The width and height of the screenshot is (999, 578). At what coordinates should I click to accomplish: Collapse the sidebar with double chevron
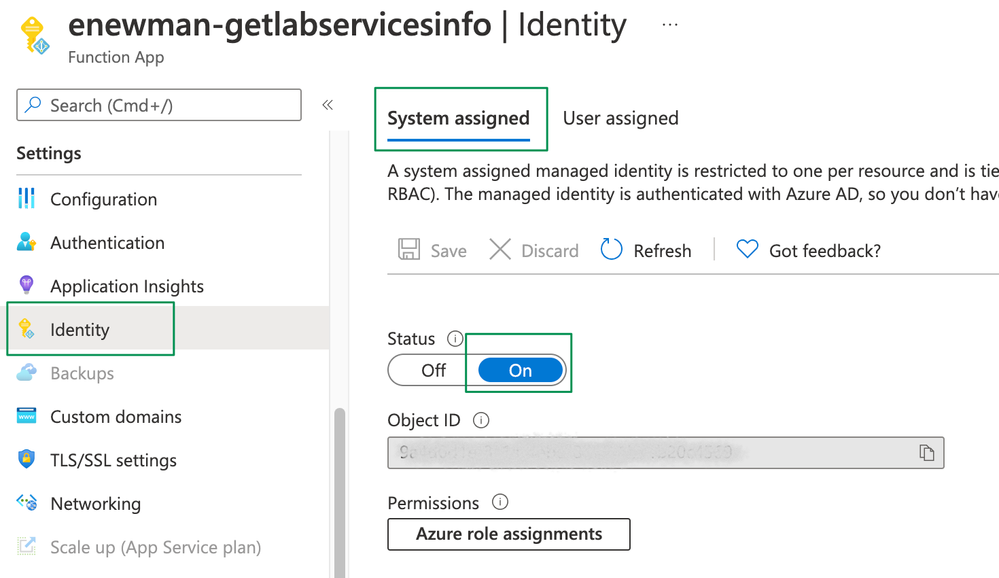pyautogui.click(x=327, y=105)
